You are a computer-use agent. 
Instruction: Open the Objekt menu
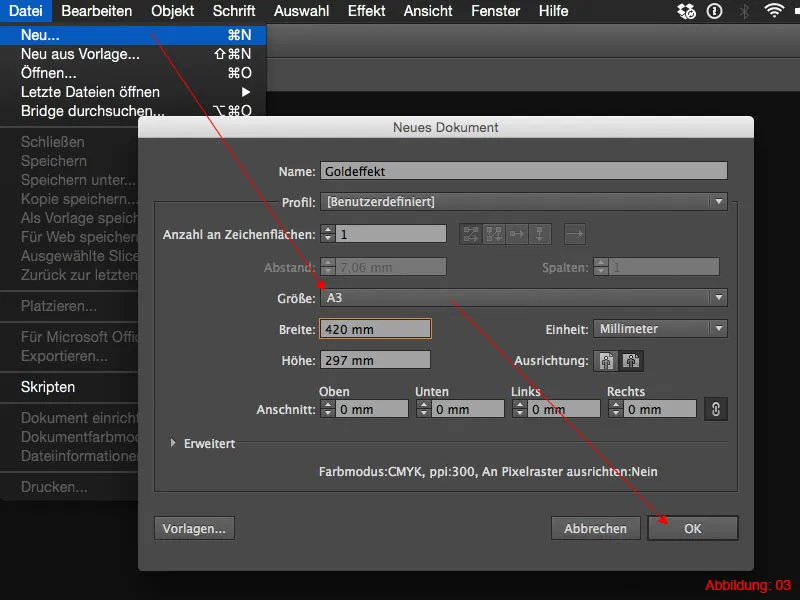[172, 11]
